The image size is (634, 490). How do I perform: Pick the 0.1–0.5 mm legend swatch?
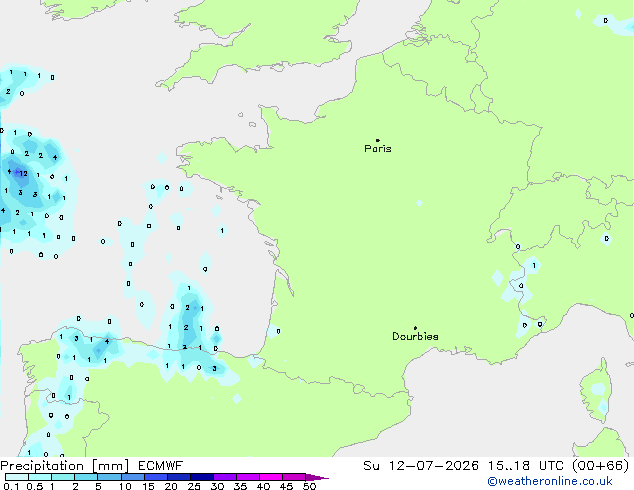[x=17, y=477]
